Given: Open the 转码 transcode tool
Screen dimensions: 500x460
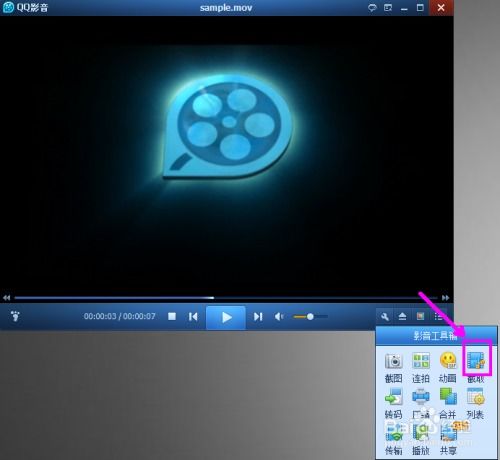Looking at the screenshot, I should tap(394, 404).
